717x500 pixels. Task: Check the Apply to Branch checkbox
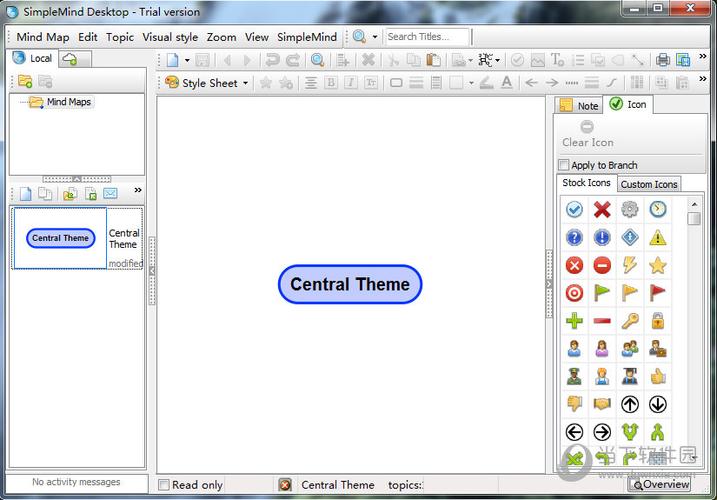(x=564, y=165)
